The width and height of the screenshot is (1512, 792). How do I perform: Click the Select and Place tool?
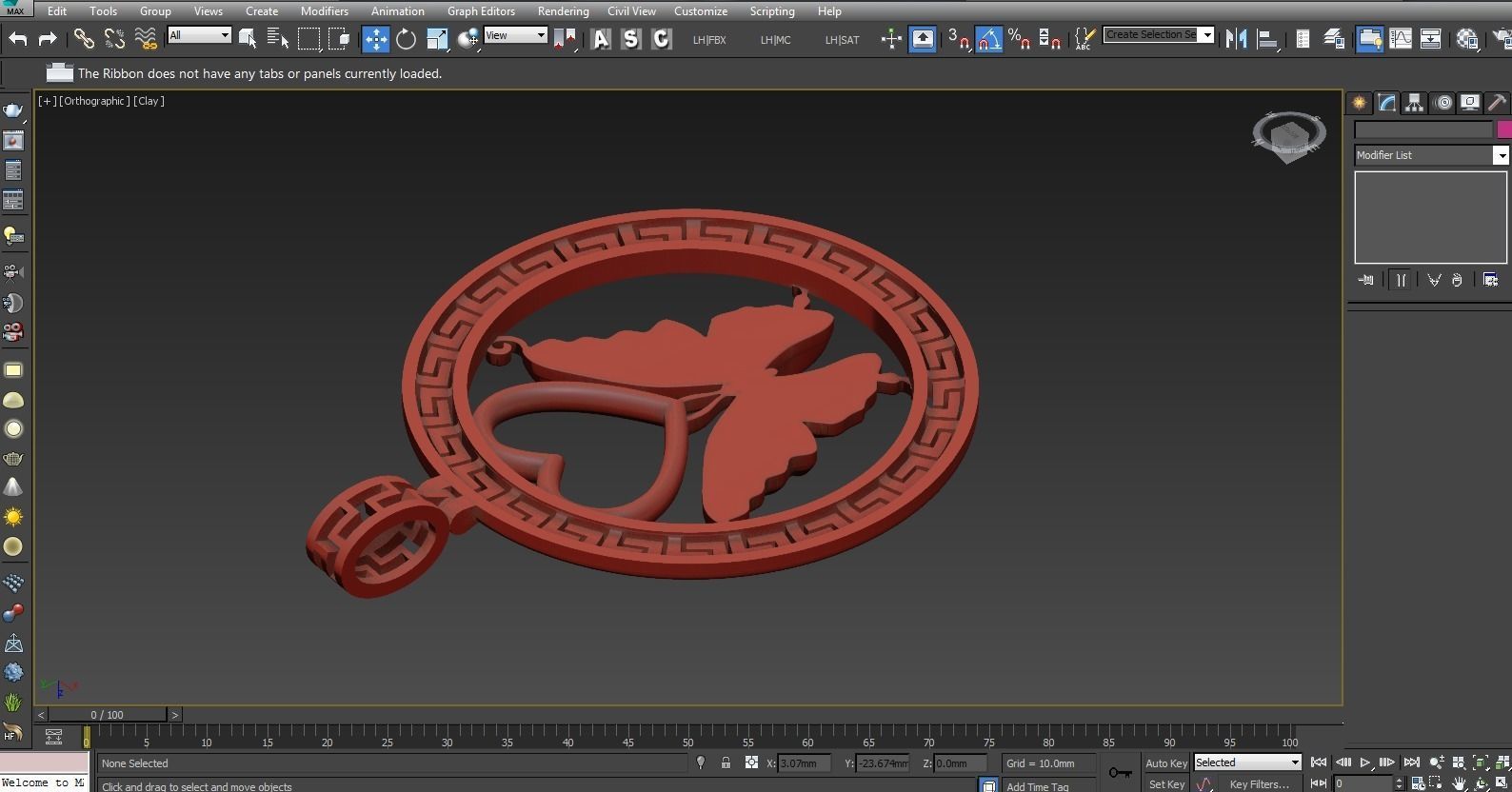point(468,39)
